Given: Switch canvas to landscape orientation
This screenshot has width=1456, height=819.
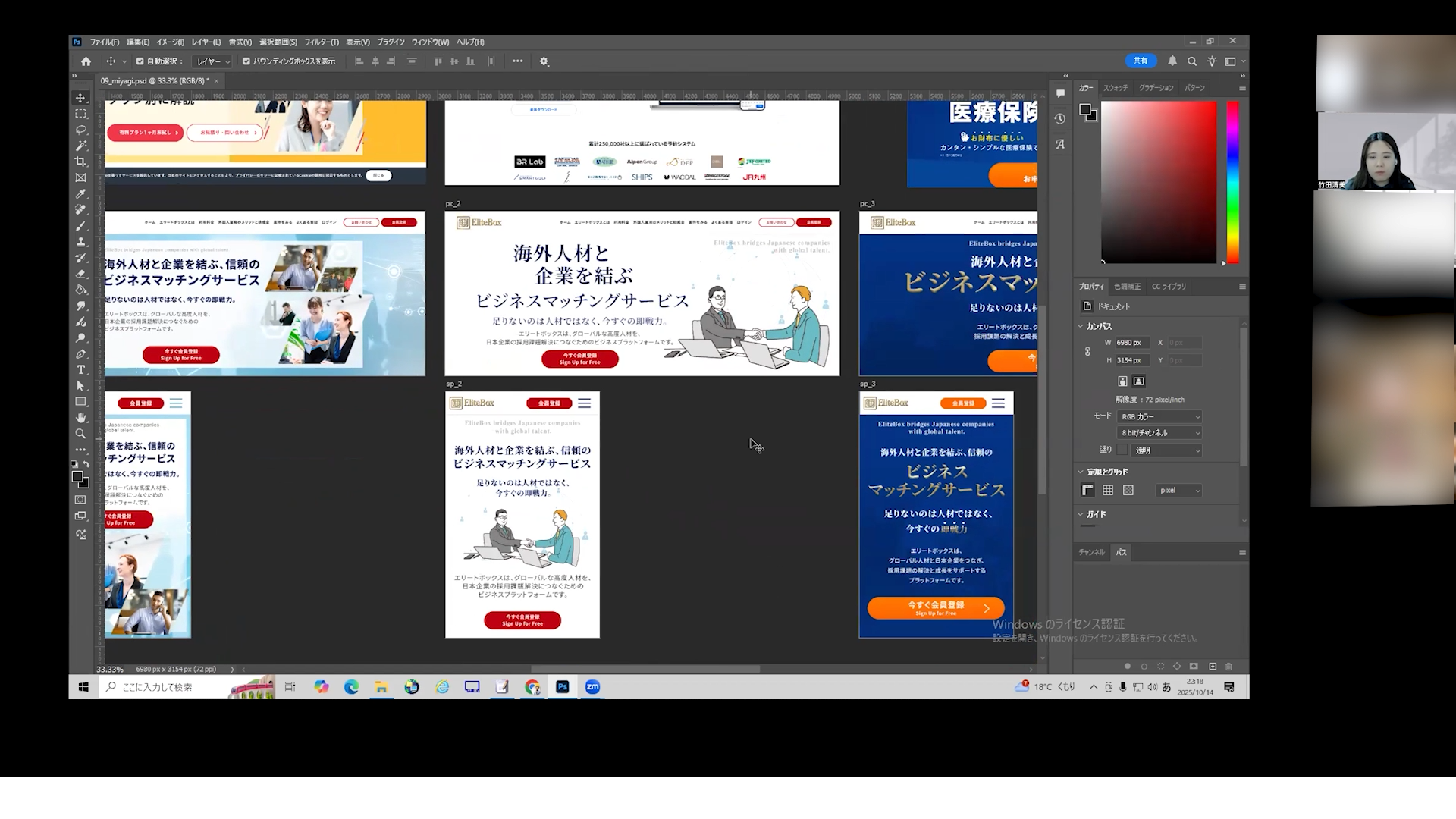Looking at the screenshot, I should click(x=1139, y=381).
